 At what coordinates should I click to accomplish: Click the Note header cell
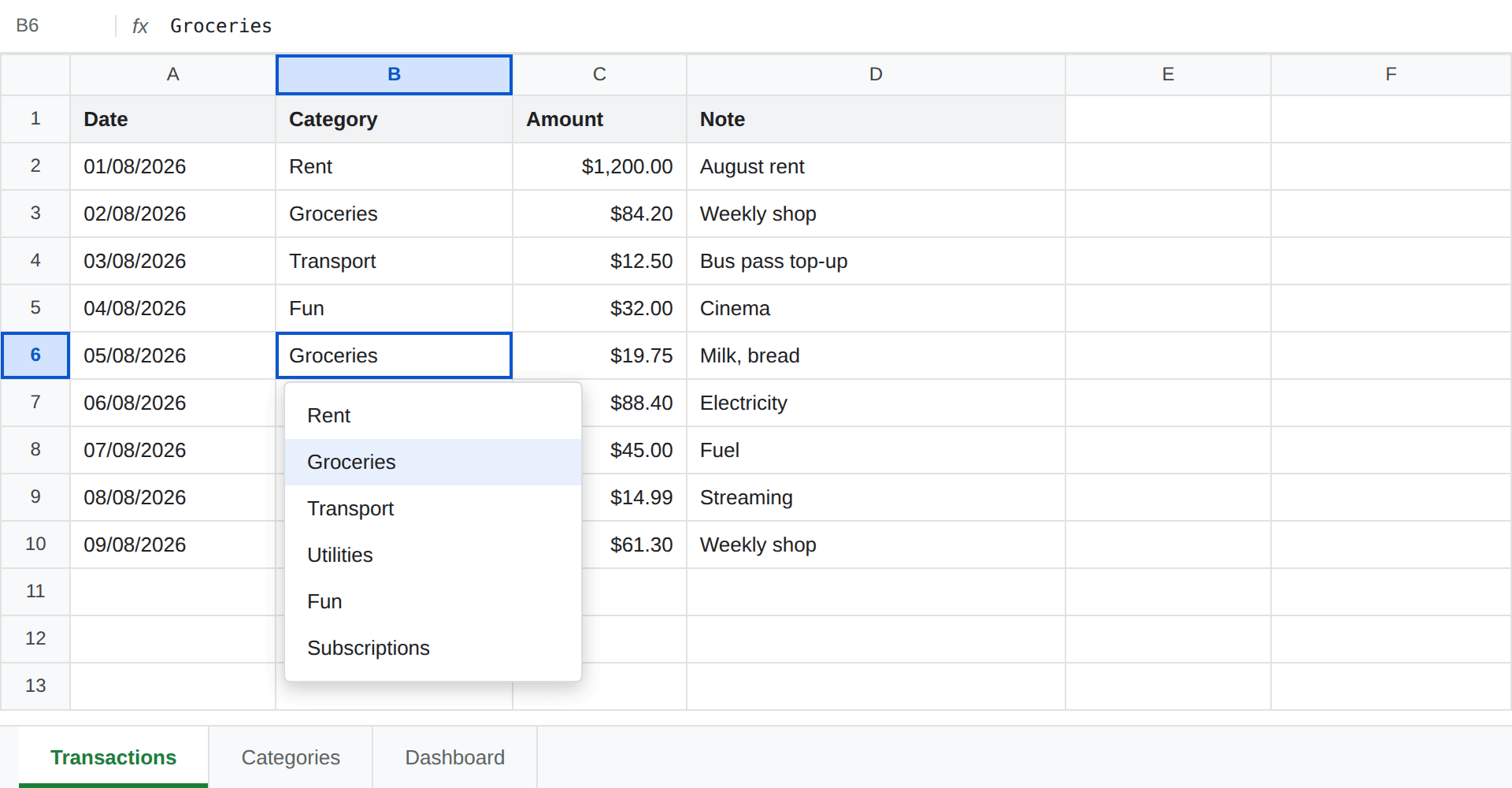pyautogui.click(x=876, y=119)
